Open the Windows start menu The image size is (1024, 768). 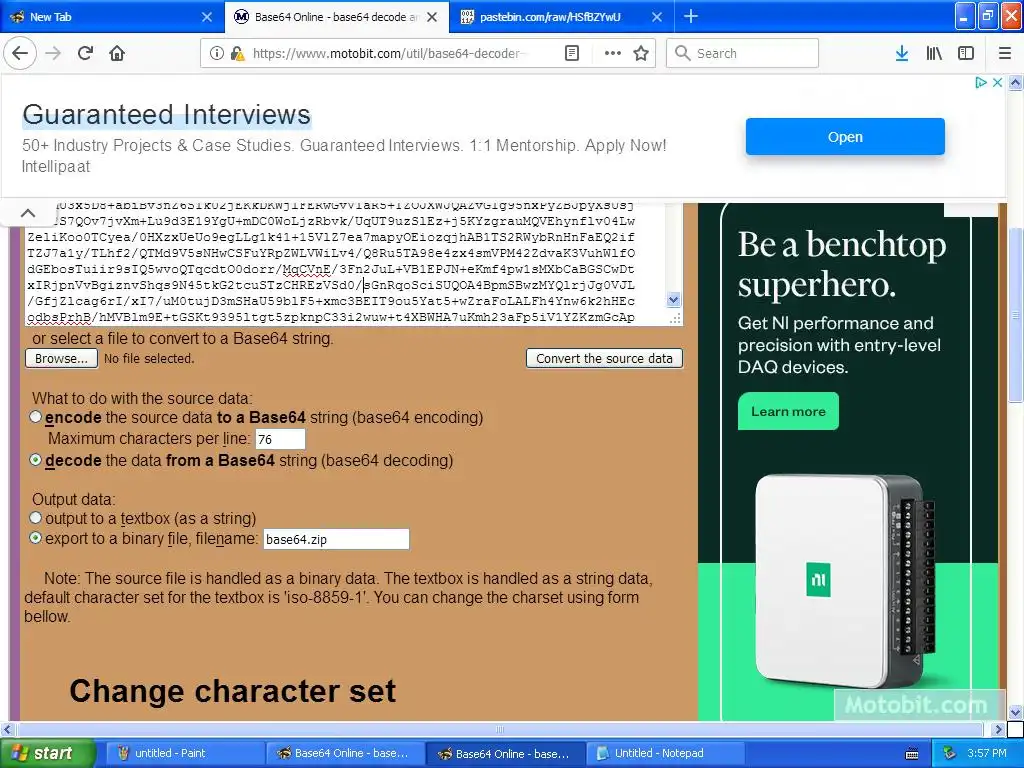48,753
